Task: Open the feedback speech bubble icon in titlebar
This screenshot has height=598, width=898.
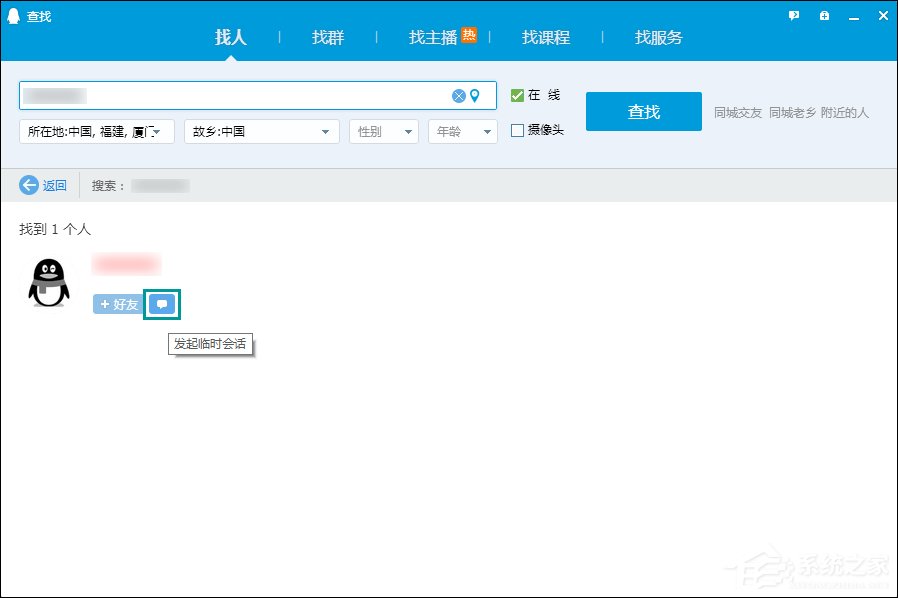Action: [793, 16]
